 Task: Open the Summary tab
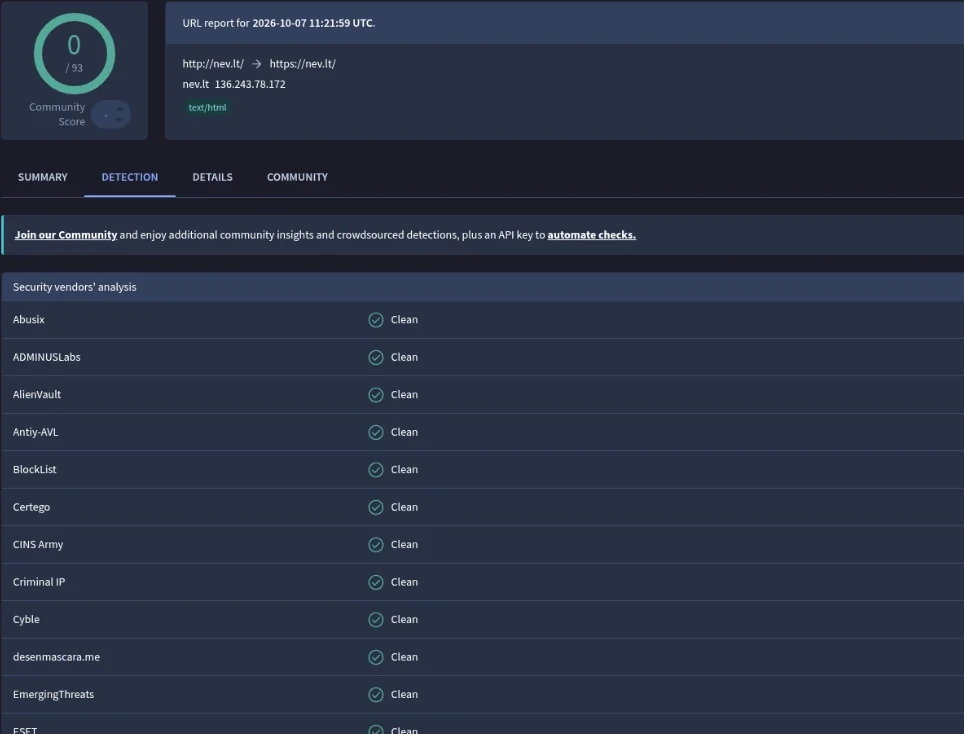coord(42,177)
